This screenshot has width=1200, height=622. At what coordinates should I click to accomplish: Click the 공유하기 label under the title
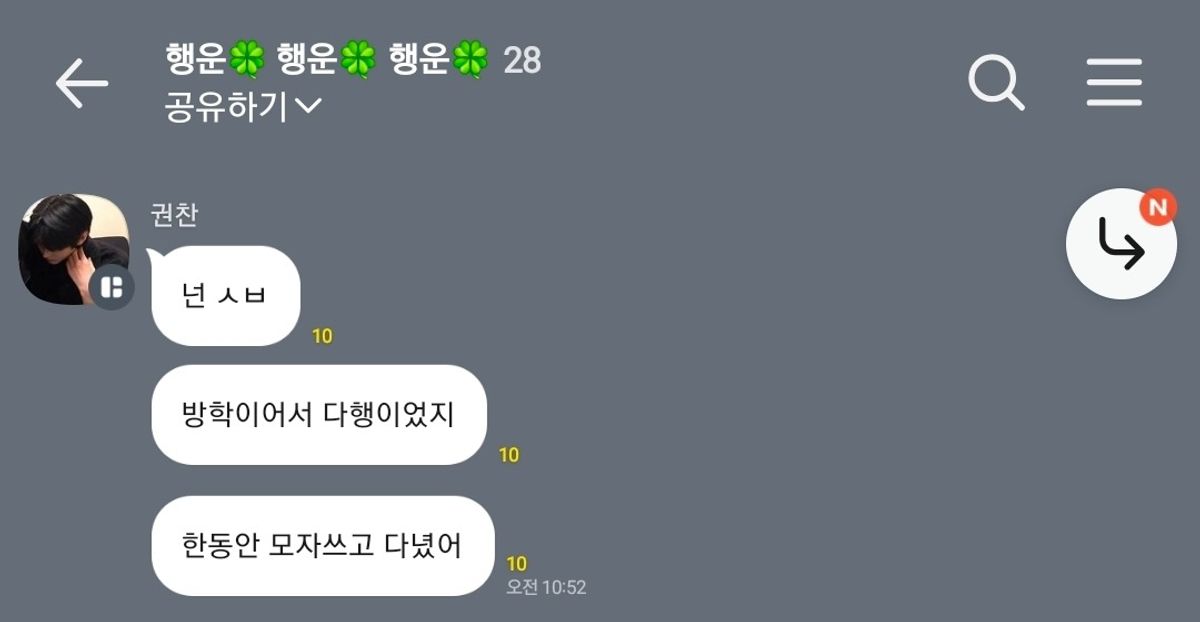tap(227, 106)
